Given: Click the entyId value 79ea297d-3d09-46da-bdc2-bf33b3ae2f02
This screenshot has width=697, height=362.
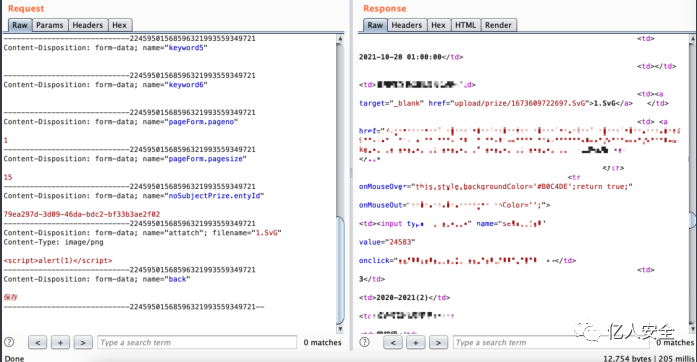Looking at the screenshot, I should click(x=82, y=214).
